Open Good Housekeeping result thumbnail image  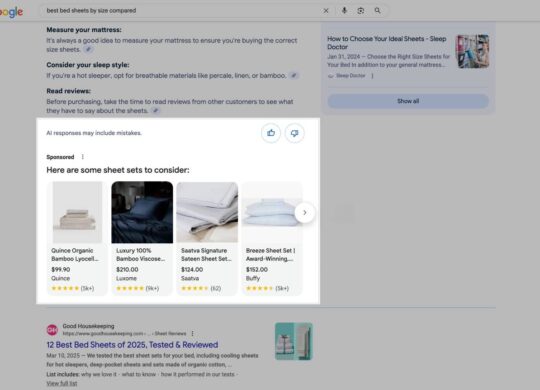click(x=294, y=341)
